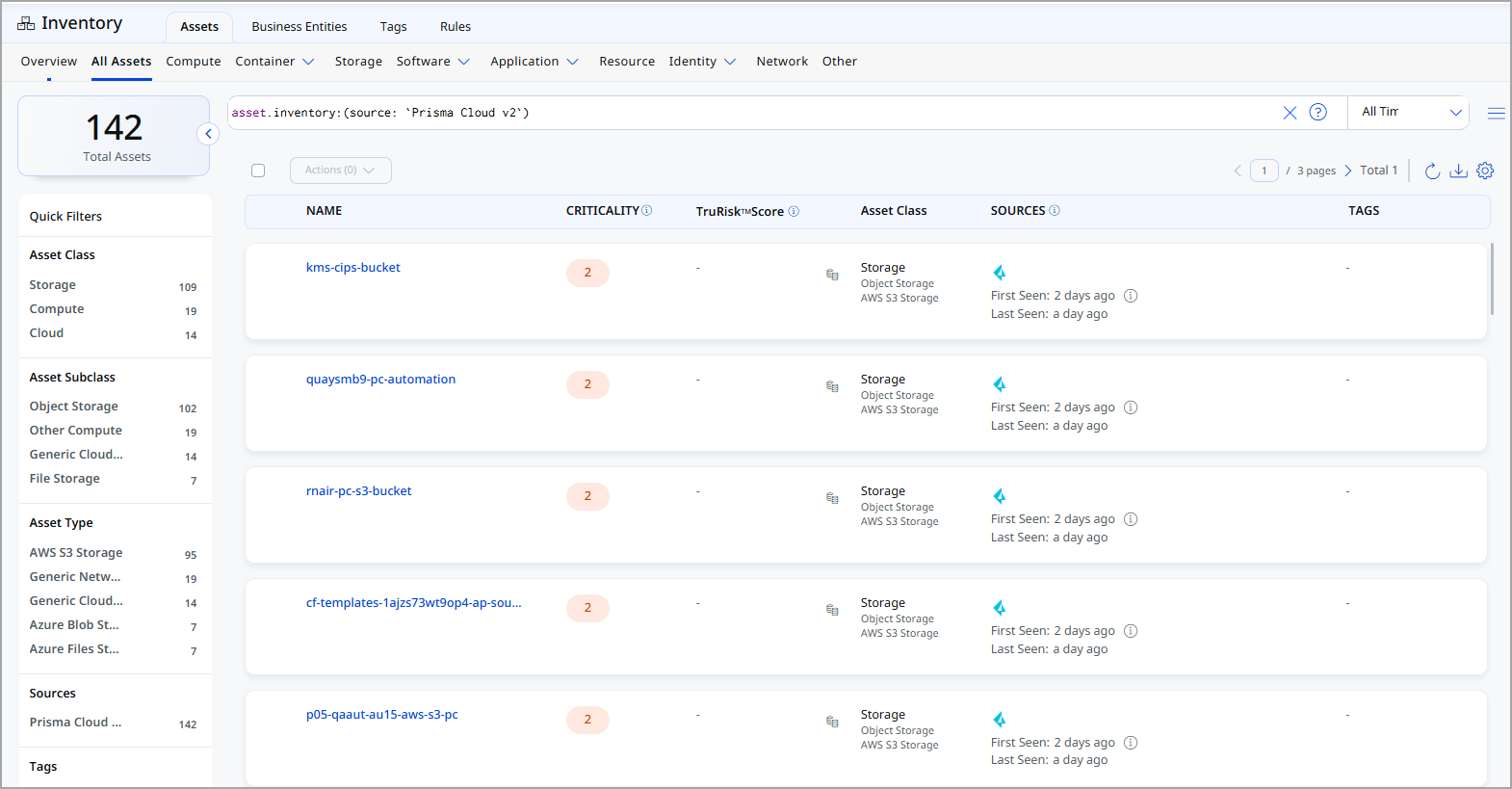This screenshot has width=1512, height=789.
Task: Open table settings gear icon
Action: pyautogui.click(x=1485, y=171)
